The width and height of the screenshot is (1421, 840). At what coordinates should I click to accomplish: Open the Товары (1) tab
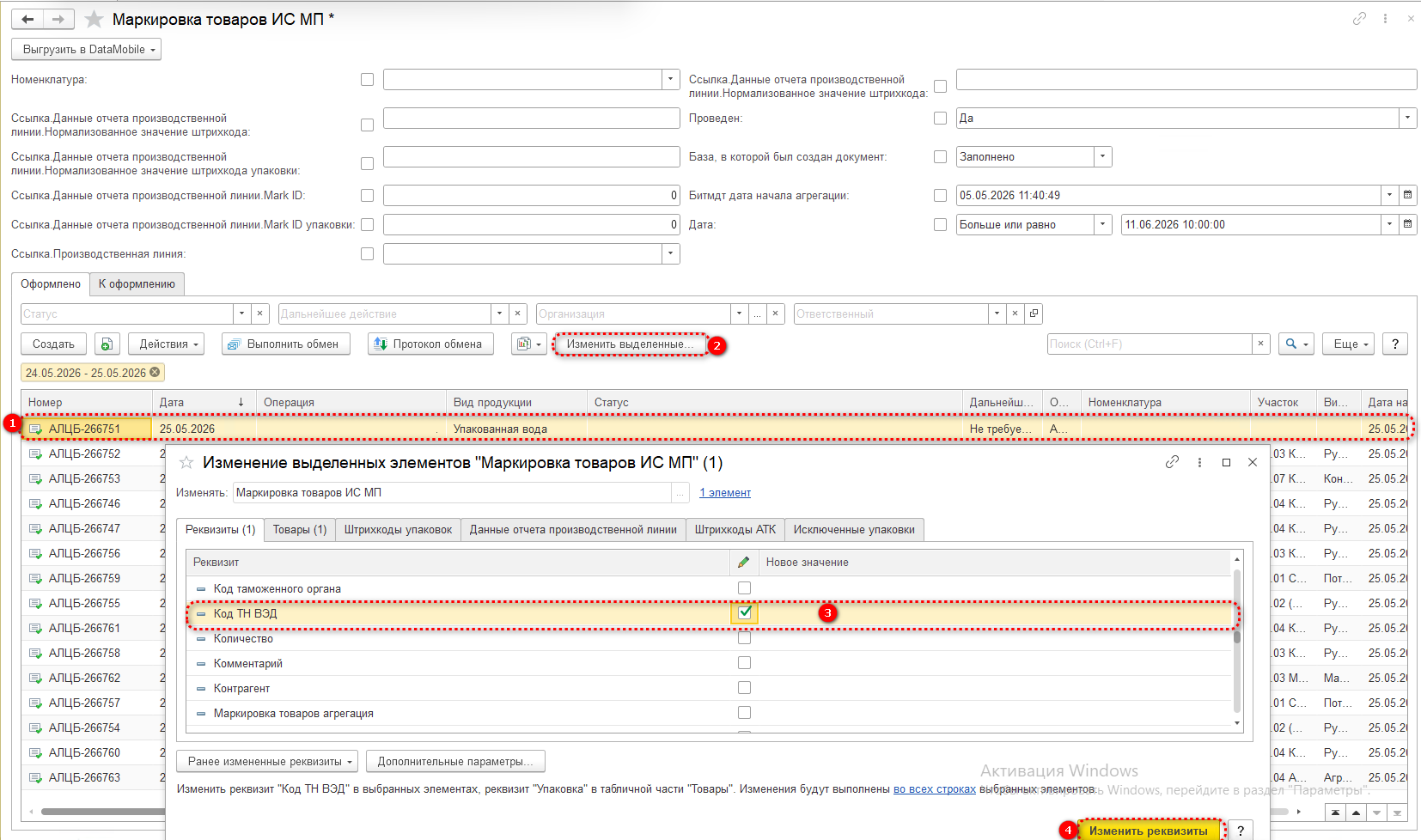coord(300,530)
